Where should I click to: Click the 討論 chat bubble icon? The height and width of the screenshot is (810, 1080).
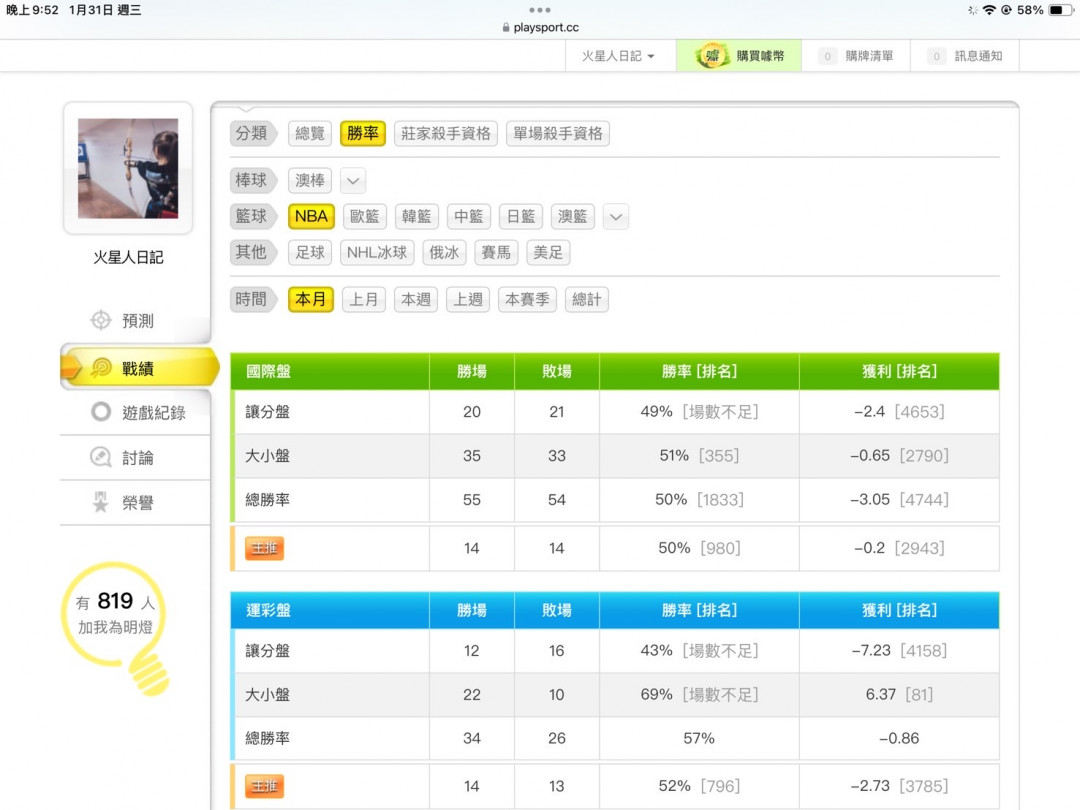[101, 457]
